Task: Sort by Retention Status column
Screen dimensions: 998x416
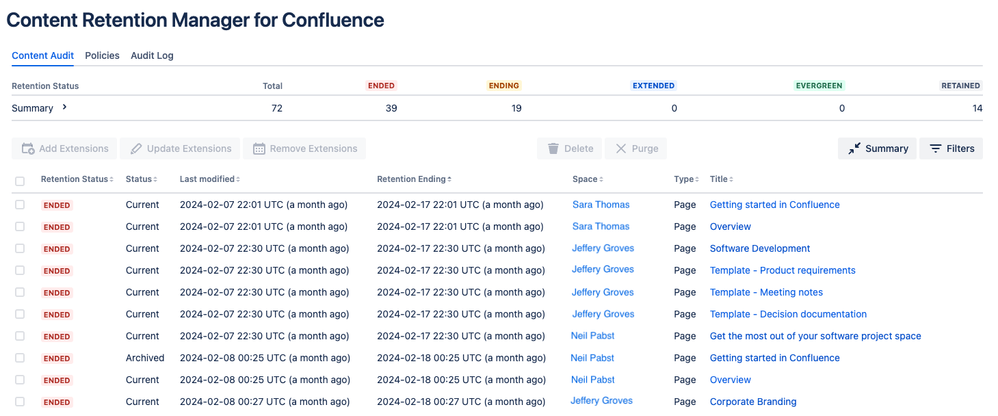Action: click(x=77, y=179)
